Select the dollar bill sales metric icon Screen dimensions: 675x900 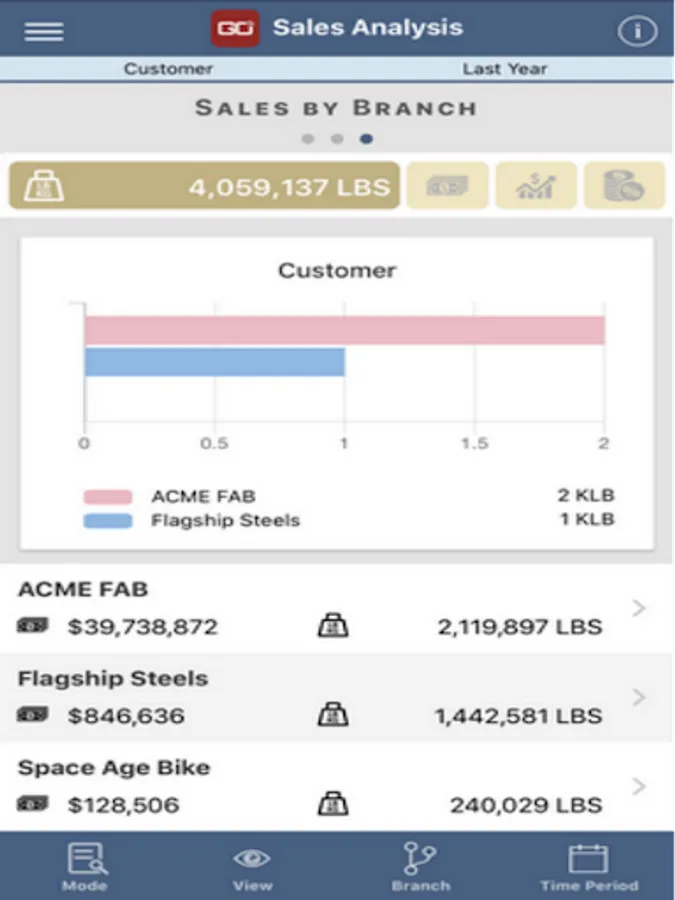pyautogui.click(x=445, y=186)
